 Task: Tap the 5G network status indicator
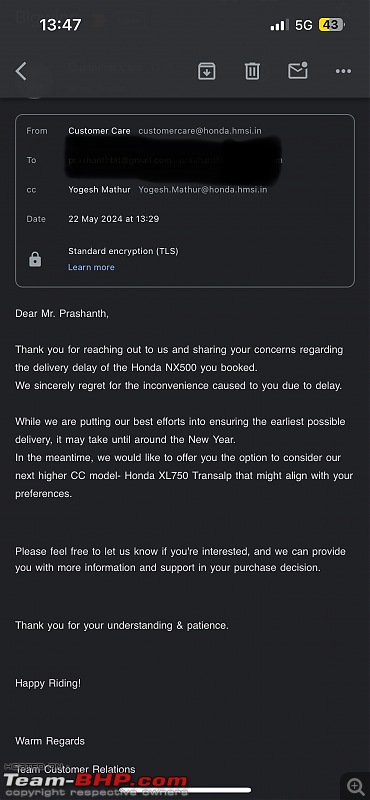click(304, 25)
